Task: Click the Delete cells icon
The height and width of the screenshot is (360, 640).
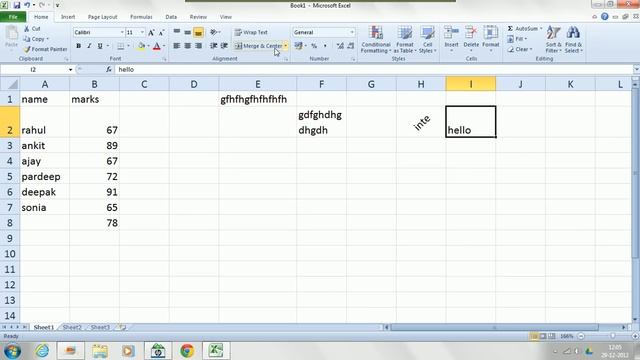Action: 471,33
